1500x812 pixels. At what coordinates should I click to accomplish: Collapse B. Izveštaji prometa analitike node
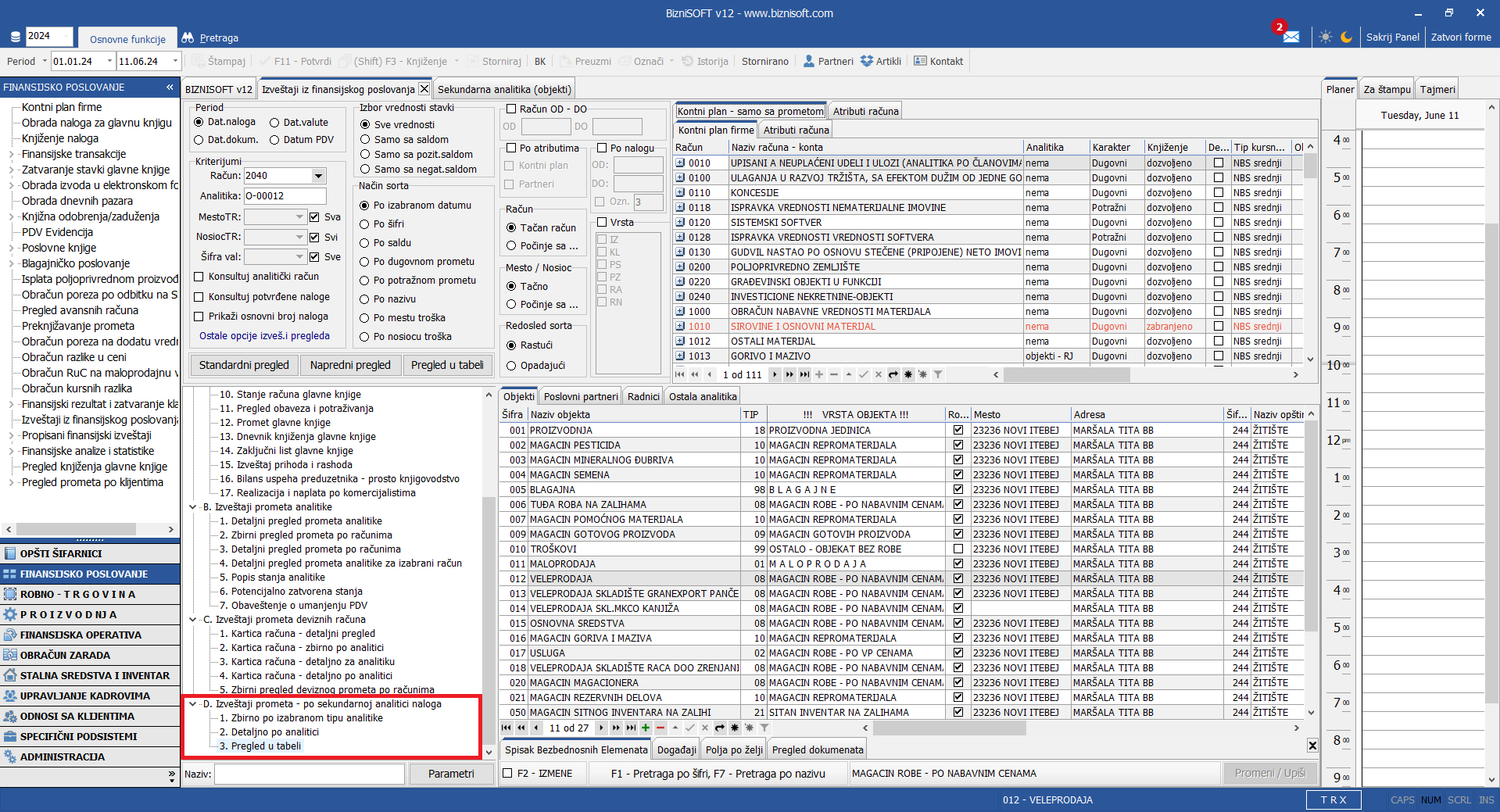point(193,507)
